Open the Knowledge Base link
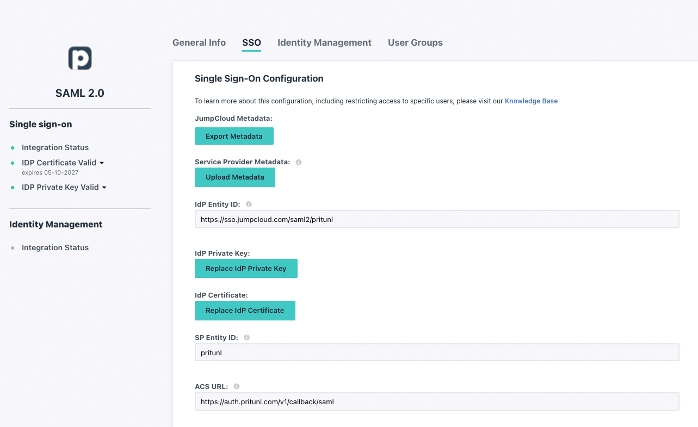The image size is (698, 427). pos(531,101)
